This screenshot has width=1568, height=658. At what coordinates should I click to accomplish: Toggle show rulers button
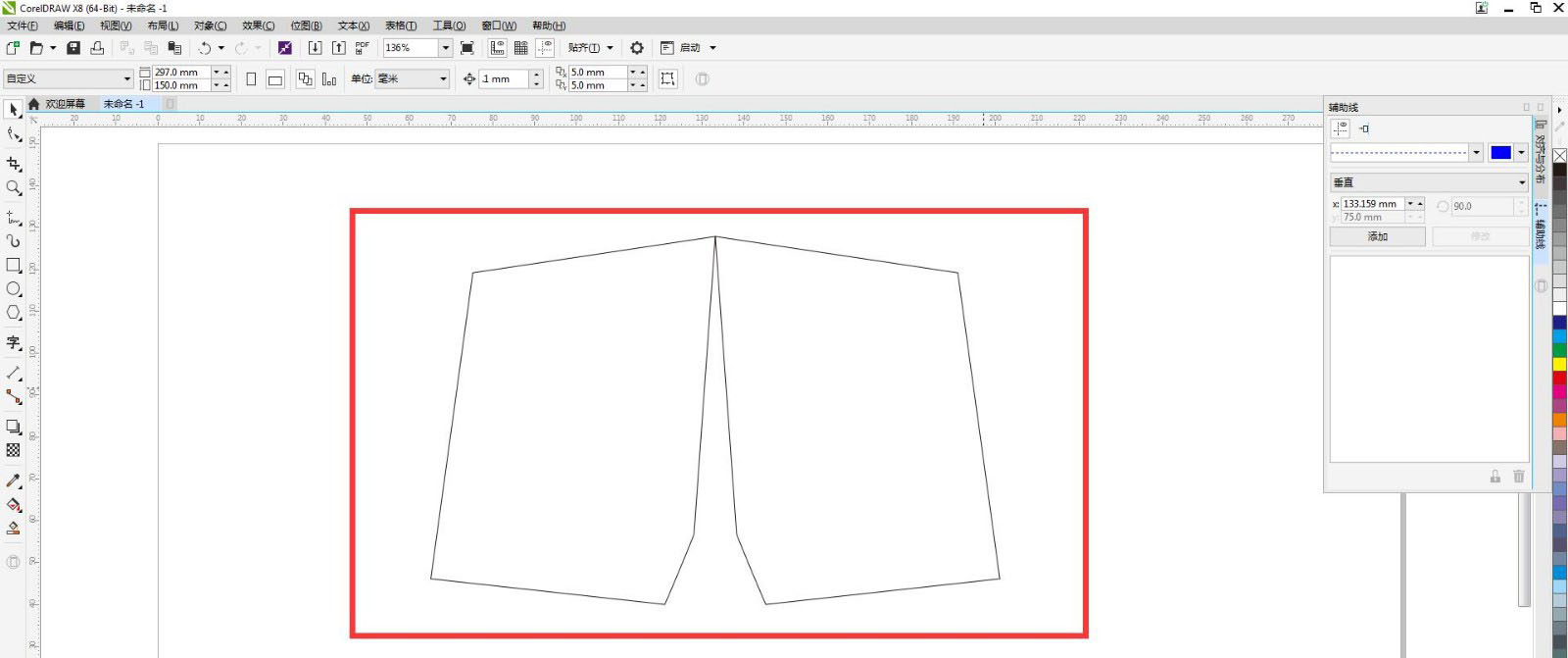(498, 48)
